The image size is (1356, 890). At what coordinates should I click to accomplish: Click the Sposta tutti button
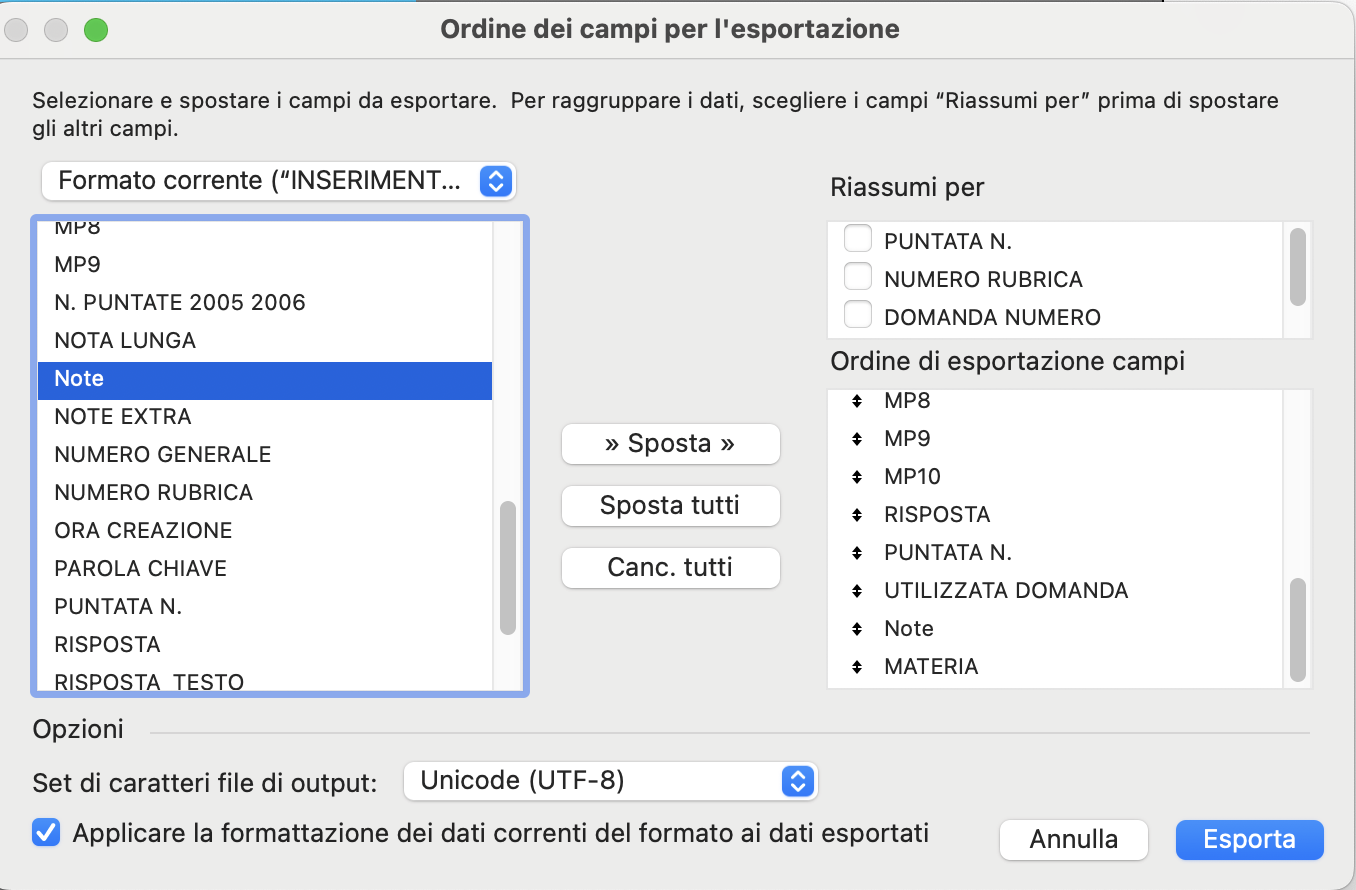pos(670,506)
